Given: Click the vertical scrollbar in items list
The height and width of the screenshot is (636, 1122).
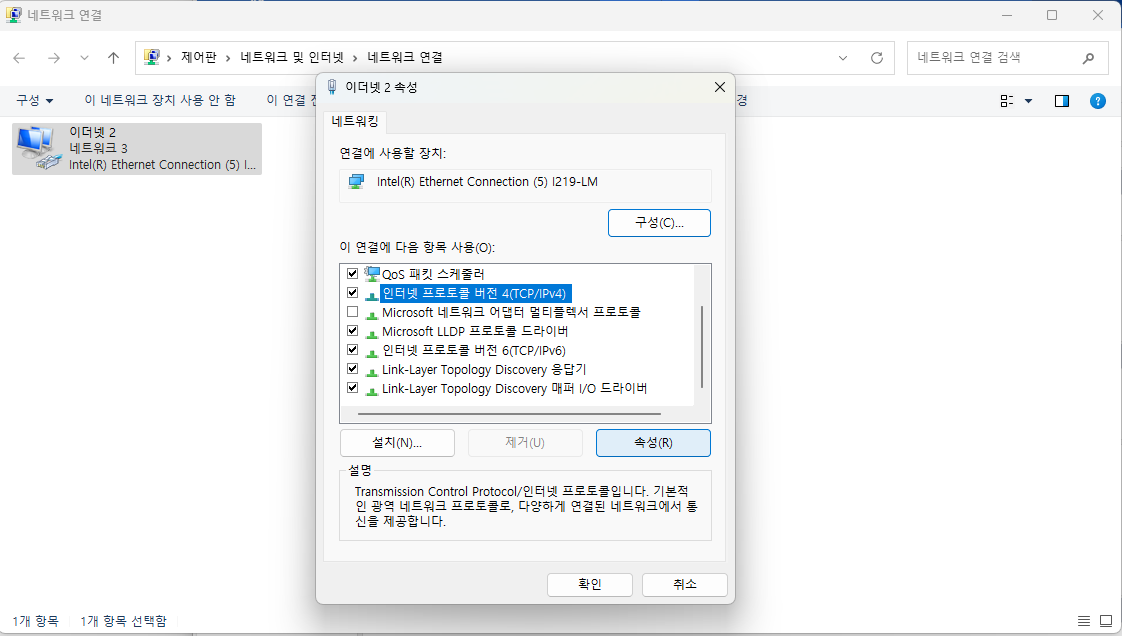Looking at the screenshot, I should (702, 346).
